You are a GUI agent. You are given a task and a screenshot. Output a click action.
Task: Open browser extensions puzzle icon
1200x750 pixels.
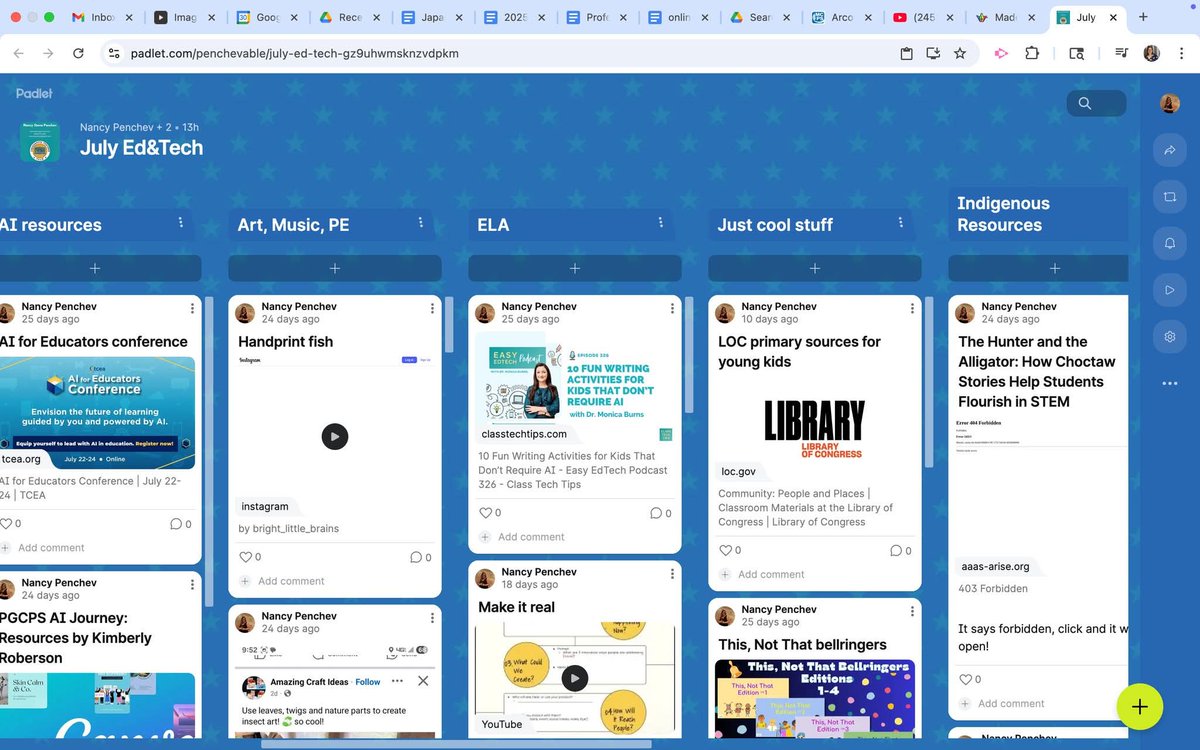click(1032, 53)
